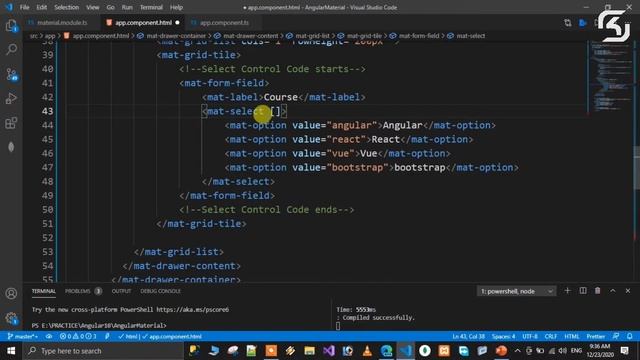Click the 'Course' label text on line 42
This screenshot has height=360, width=640.
coord(280,97)
